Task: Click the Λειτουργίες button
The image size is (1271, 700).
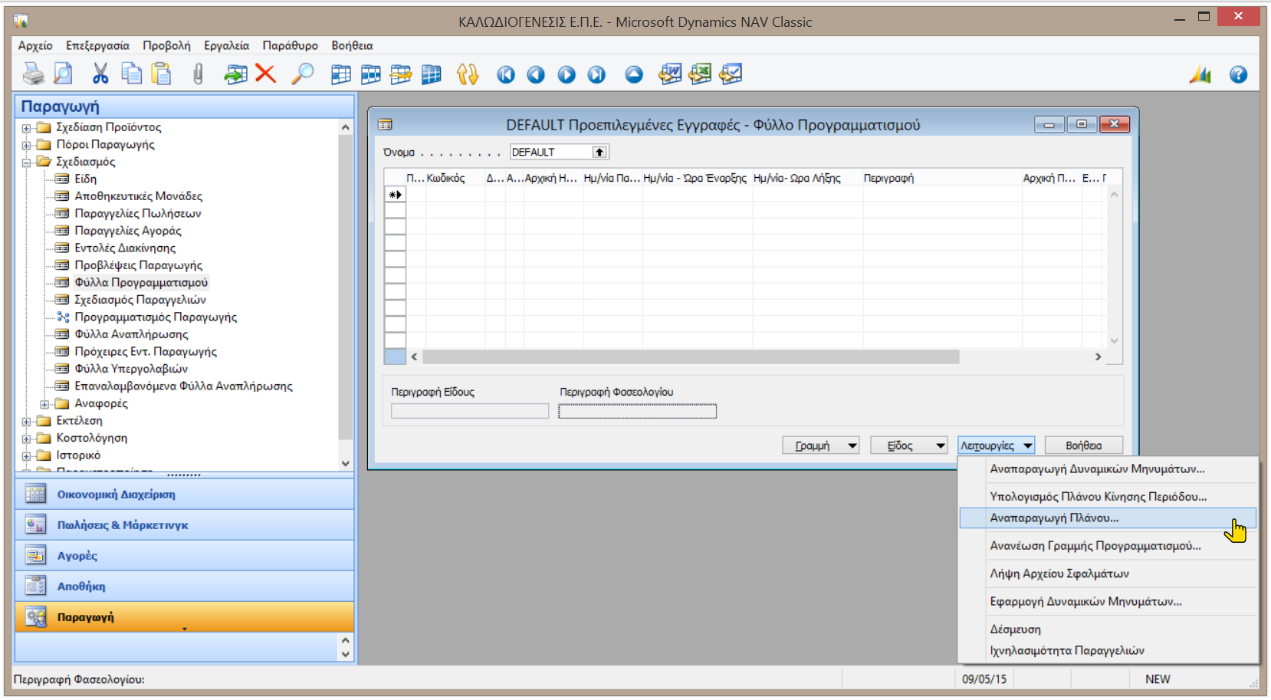Action: [996, 446]
